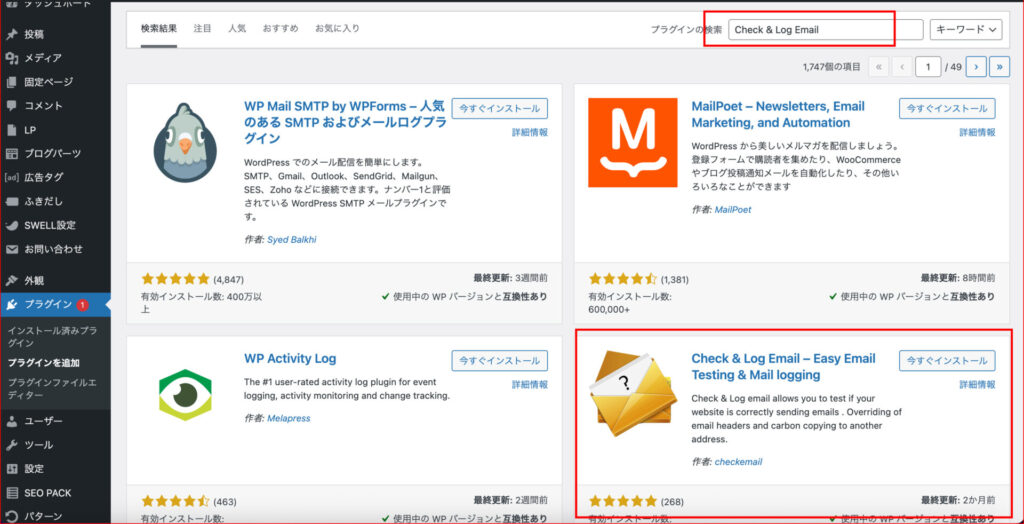Switch to the お気に入り tab
This screenshot has width=1024, height=524.
click(337, 29)
